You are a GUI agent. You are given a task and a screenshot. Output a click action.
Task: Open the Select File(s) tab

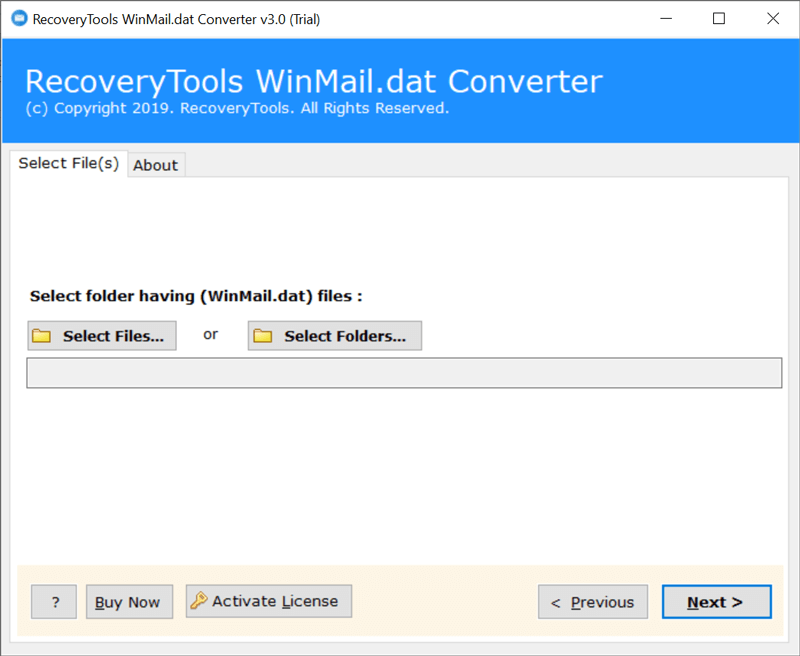point(68,163)
